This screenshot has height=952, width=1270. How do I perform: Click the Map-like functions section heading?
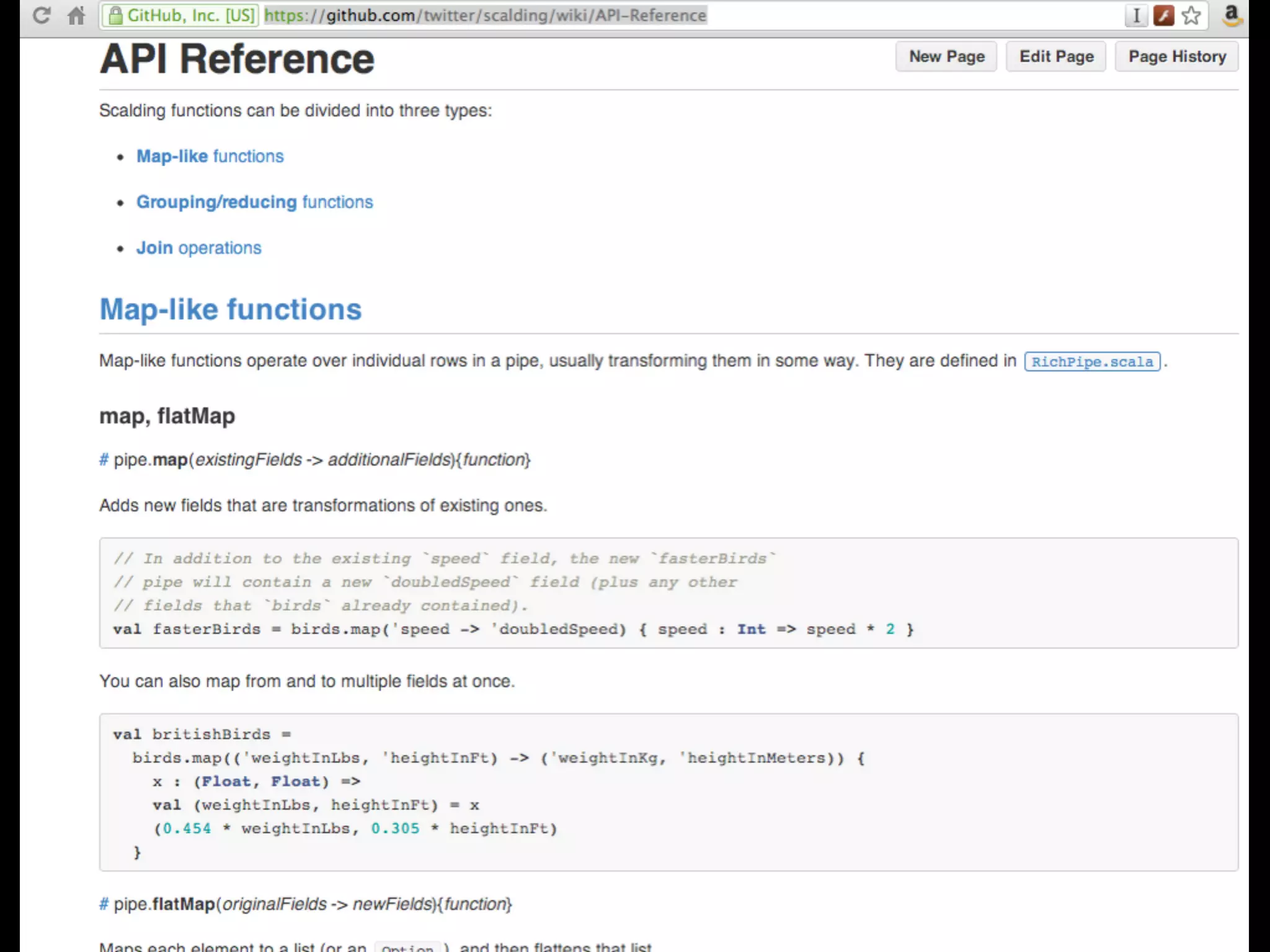(230, 309)
